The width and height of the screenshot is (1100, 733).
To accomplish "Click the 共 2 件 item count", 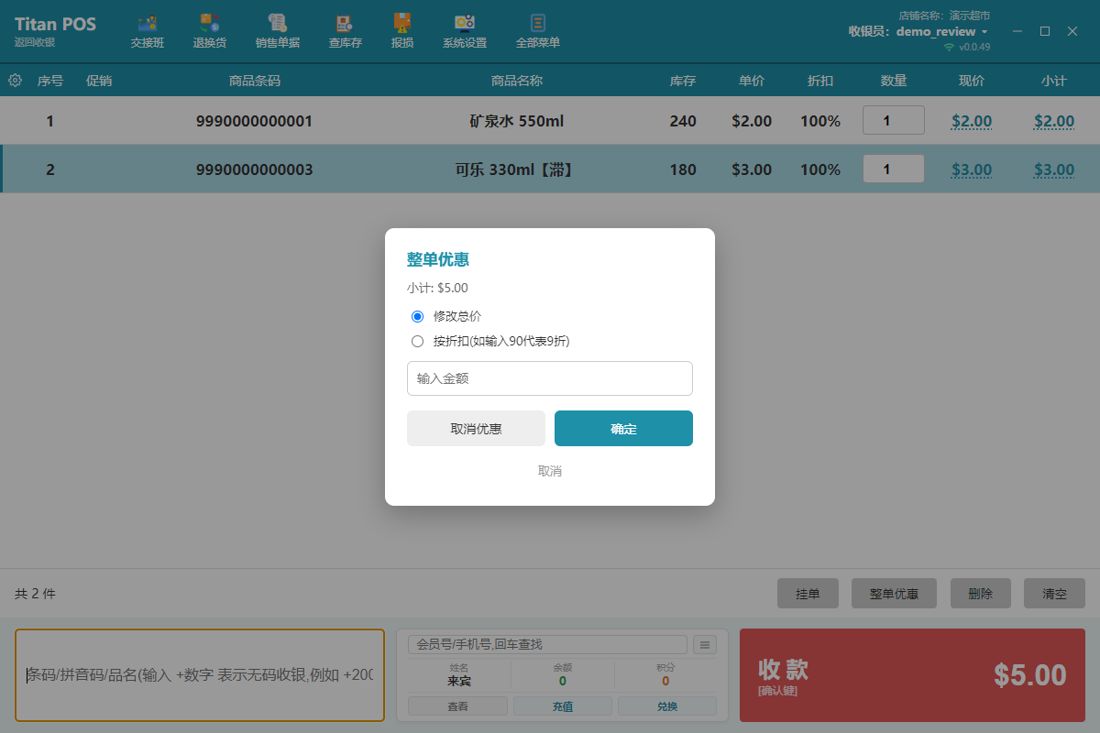I will coord(35,593).
